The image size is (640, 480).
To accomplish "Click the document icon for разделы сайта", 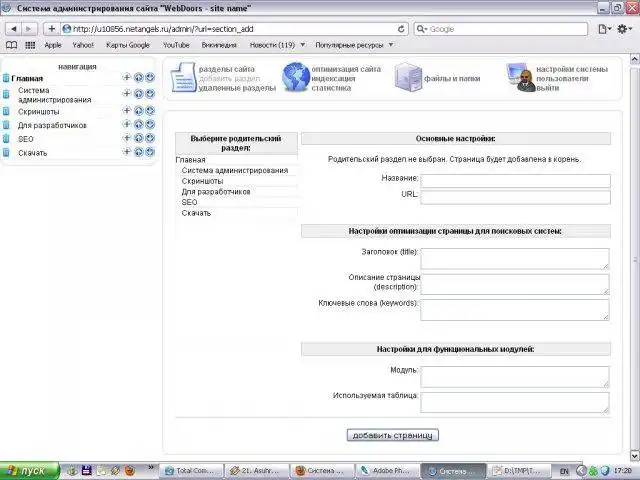I will coord(183,78).
